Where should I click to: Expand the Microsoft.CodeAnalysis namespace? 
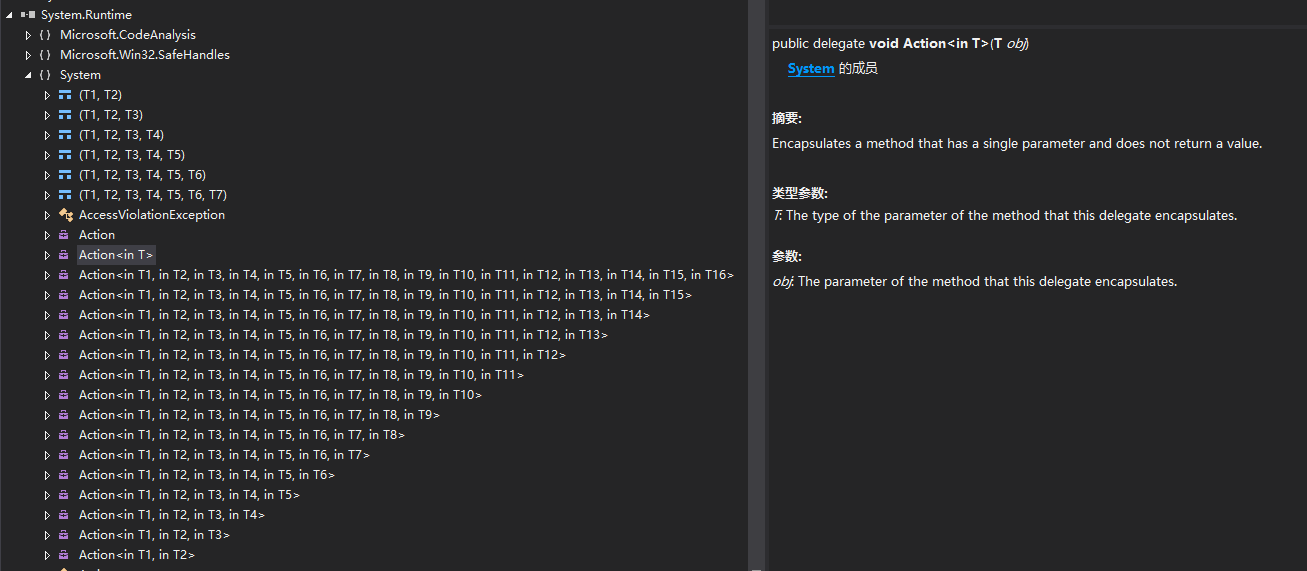point(28,35)
